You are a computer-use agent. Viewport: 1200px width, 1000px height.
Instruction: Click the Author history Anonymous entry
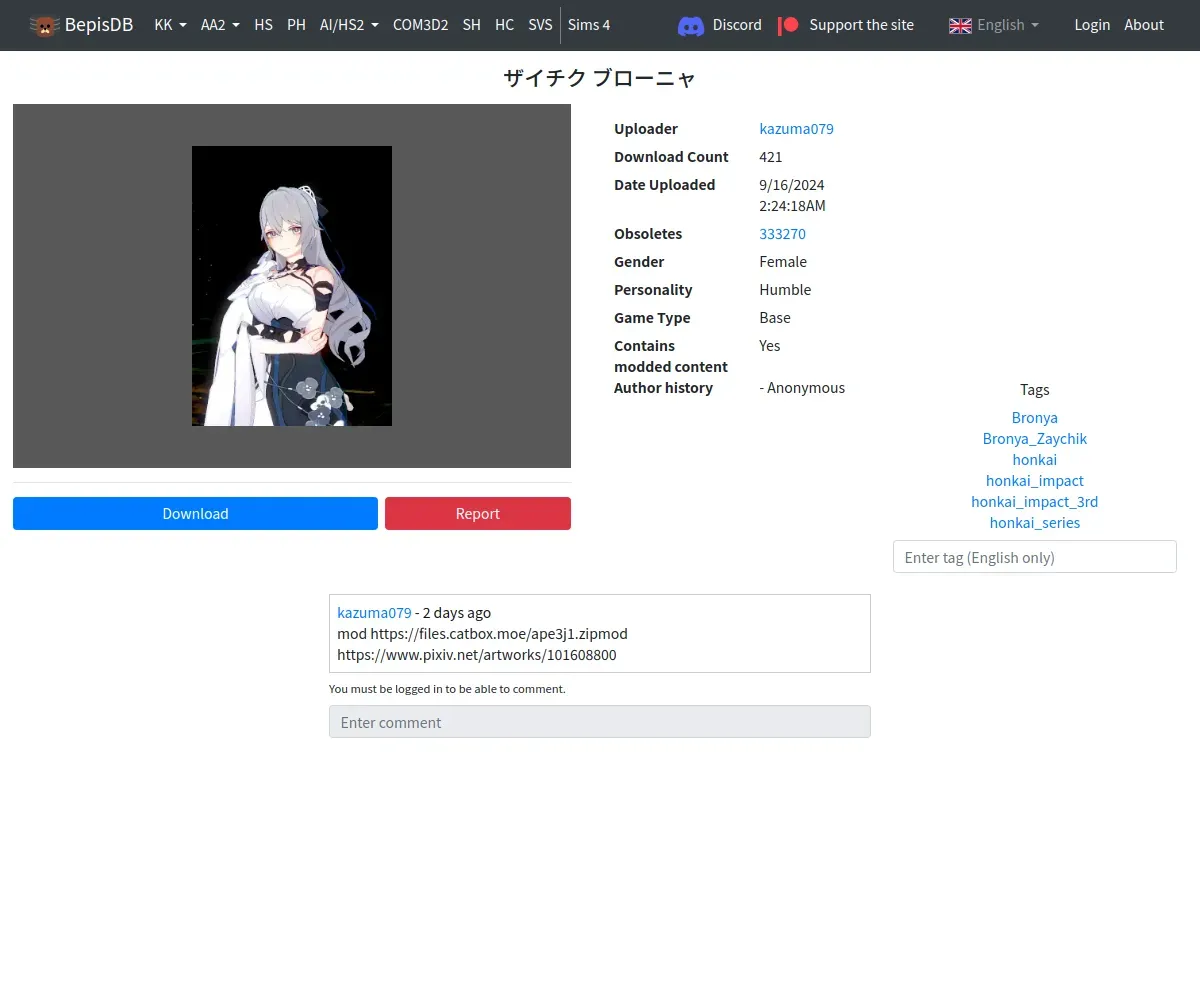802,388
